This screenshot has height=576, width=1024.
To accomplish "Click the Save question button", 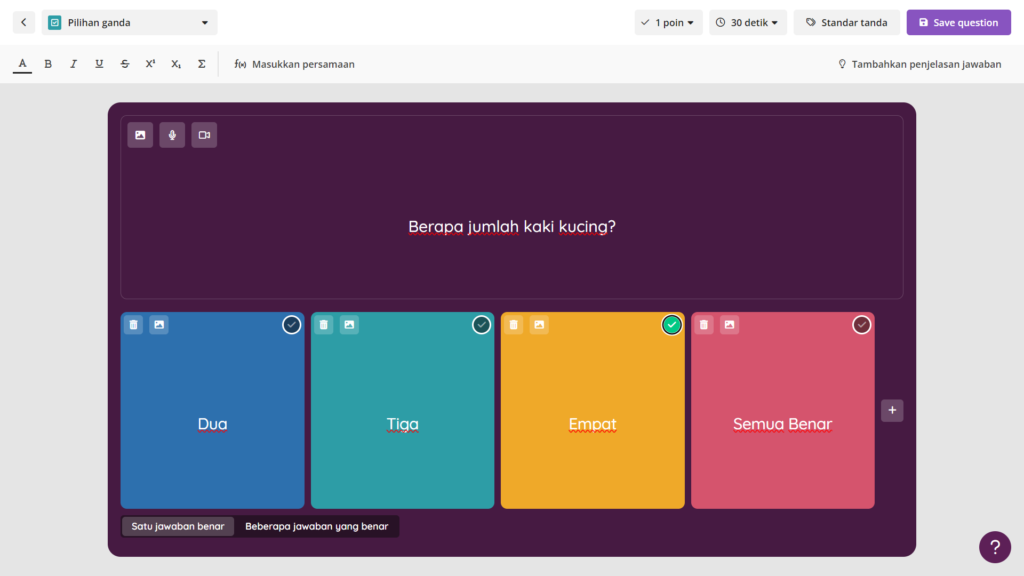I will [958, 22].
